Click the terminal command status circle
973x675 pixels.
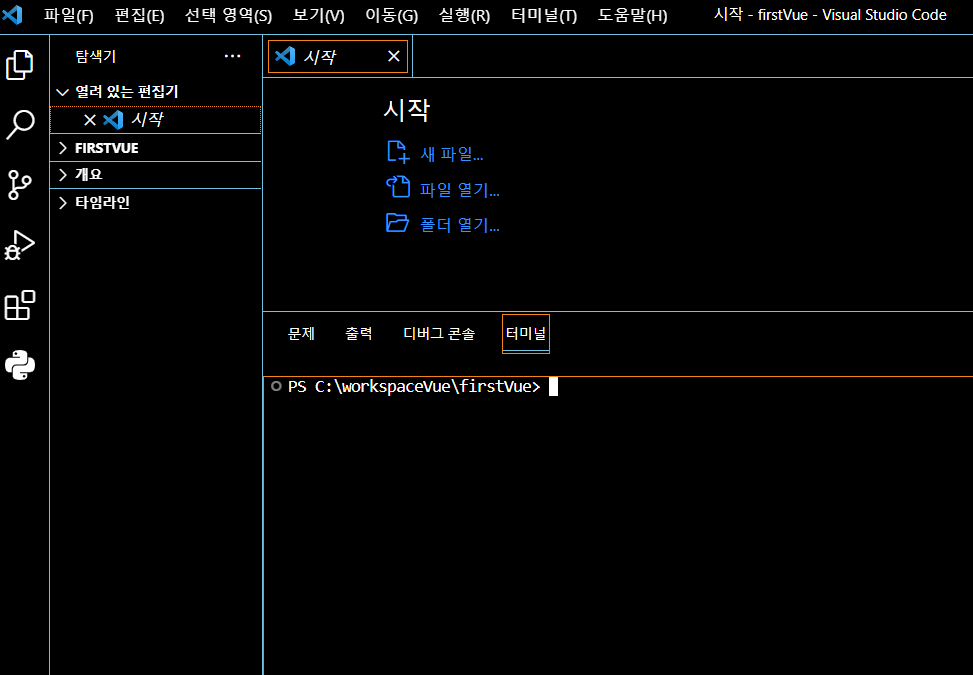(x=276, y=387)
